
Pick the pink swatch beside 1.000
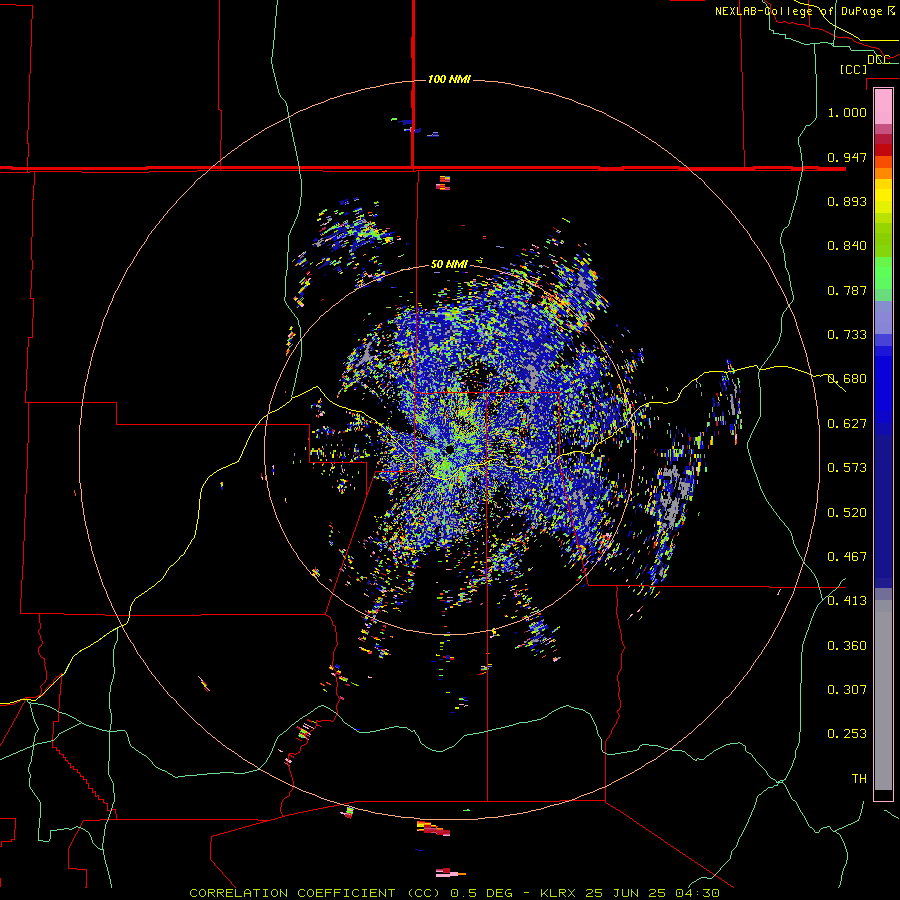[x=883, y=107]
